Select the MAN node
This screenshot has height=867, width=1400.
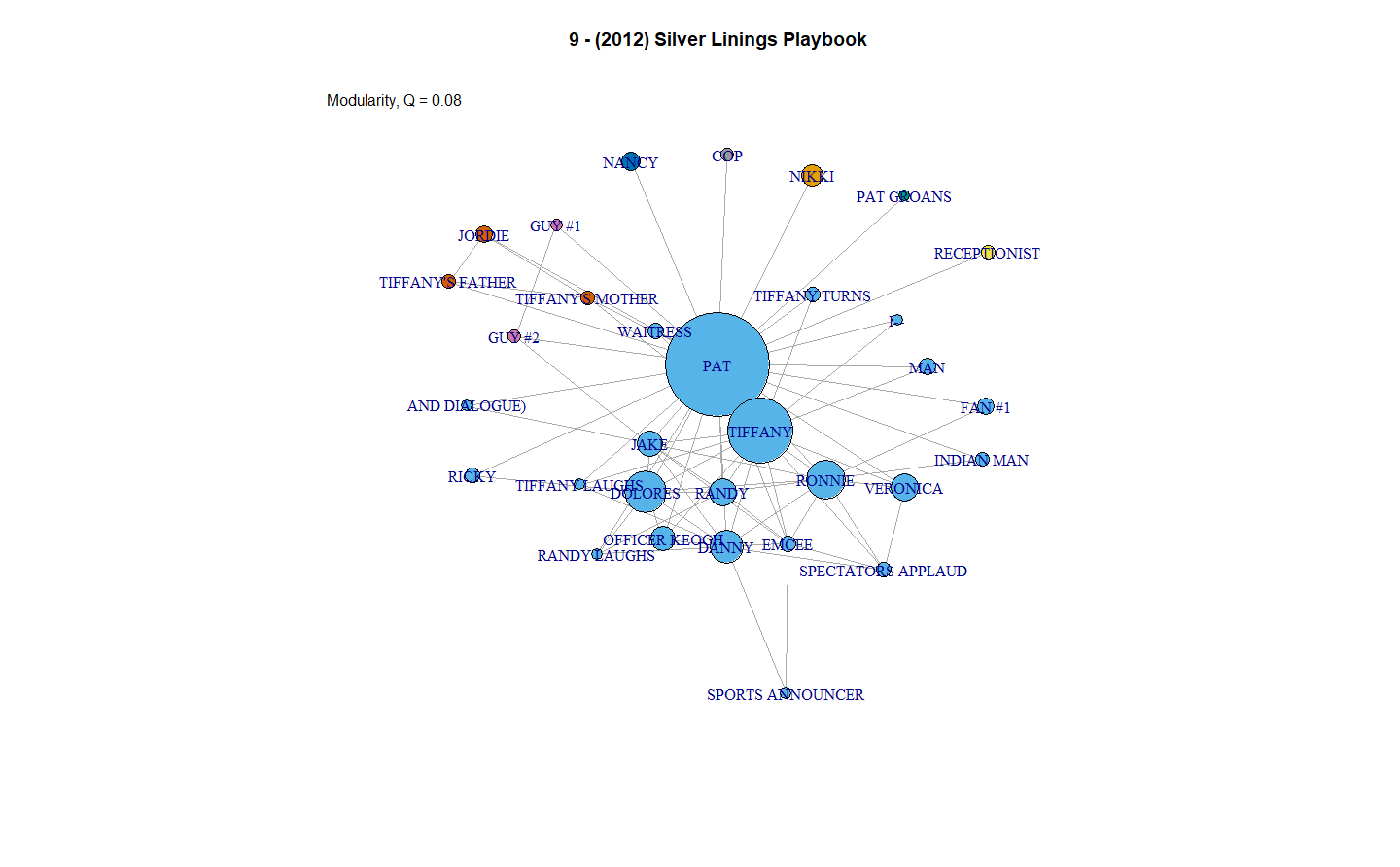coord(927,366)
